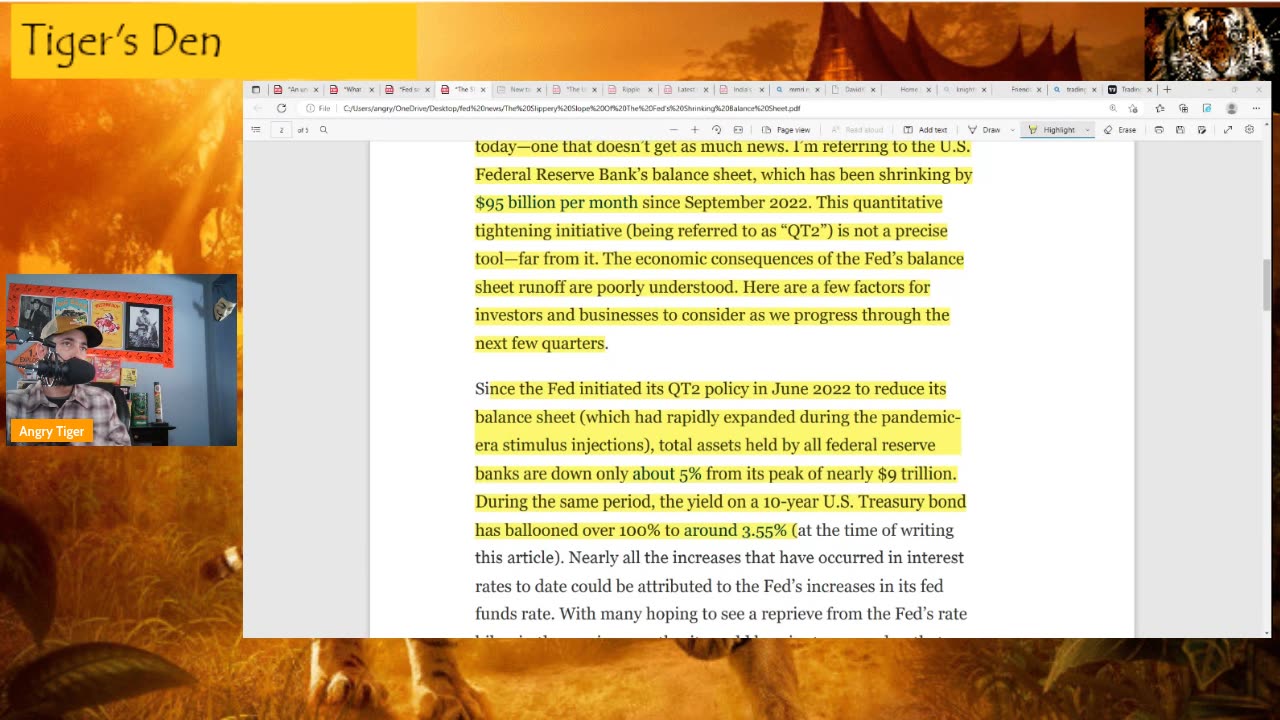This screenshot has width=1280, height=720.
Task: Open the browser Settings and more menu
Action: coord(1256,108)
